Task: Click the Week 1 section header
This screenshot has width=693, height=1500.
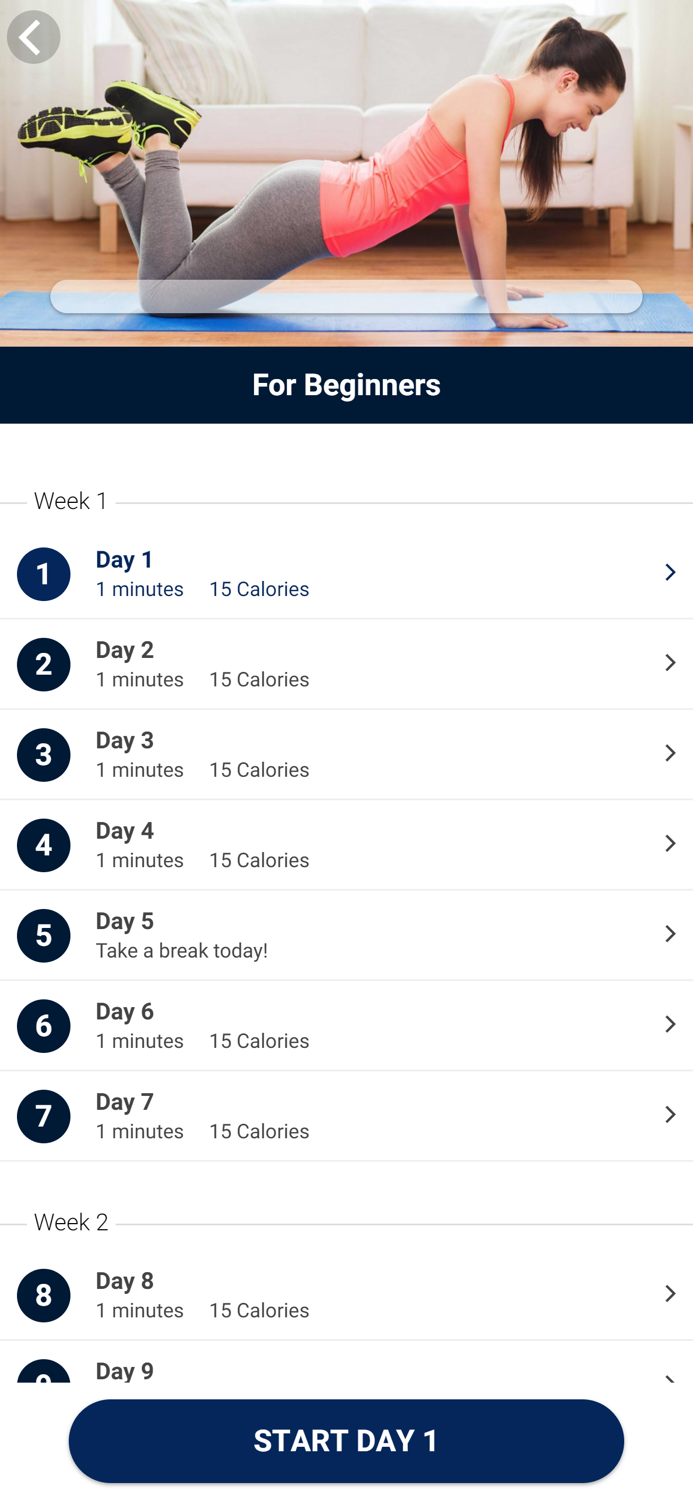Action: point(69,501)
